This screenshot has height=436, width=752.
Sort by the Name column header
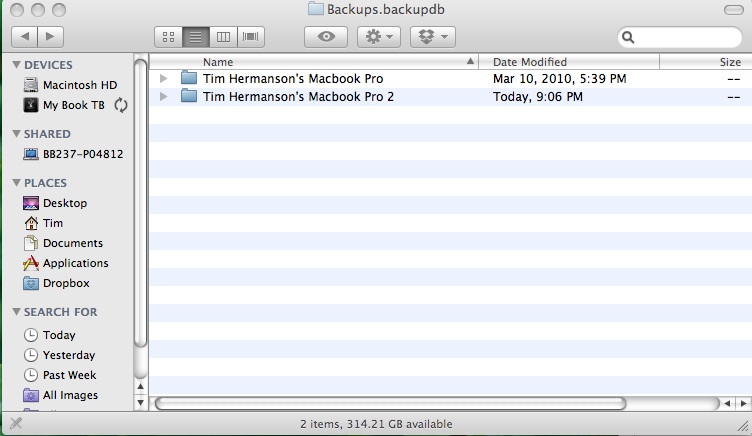coord(314,62)
